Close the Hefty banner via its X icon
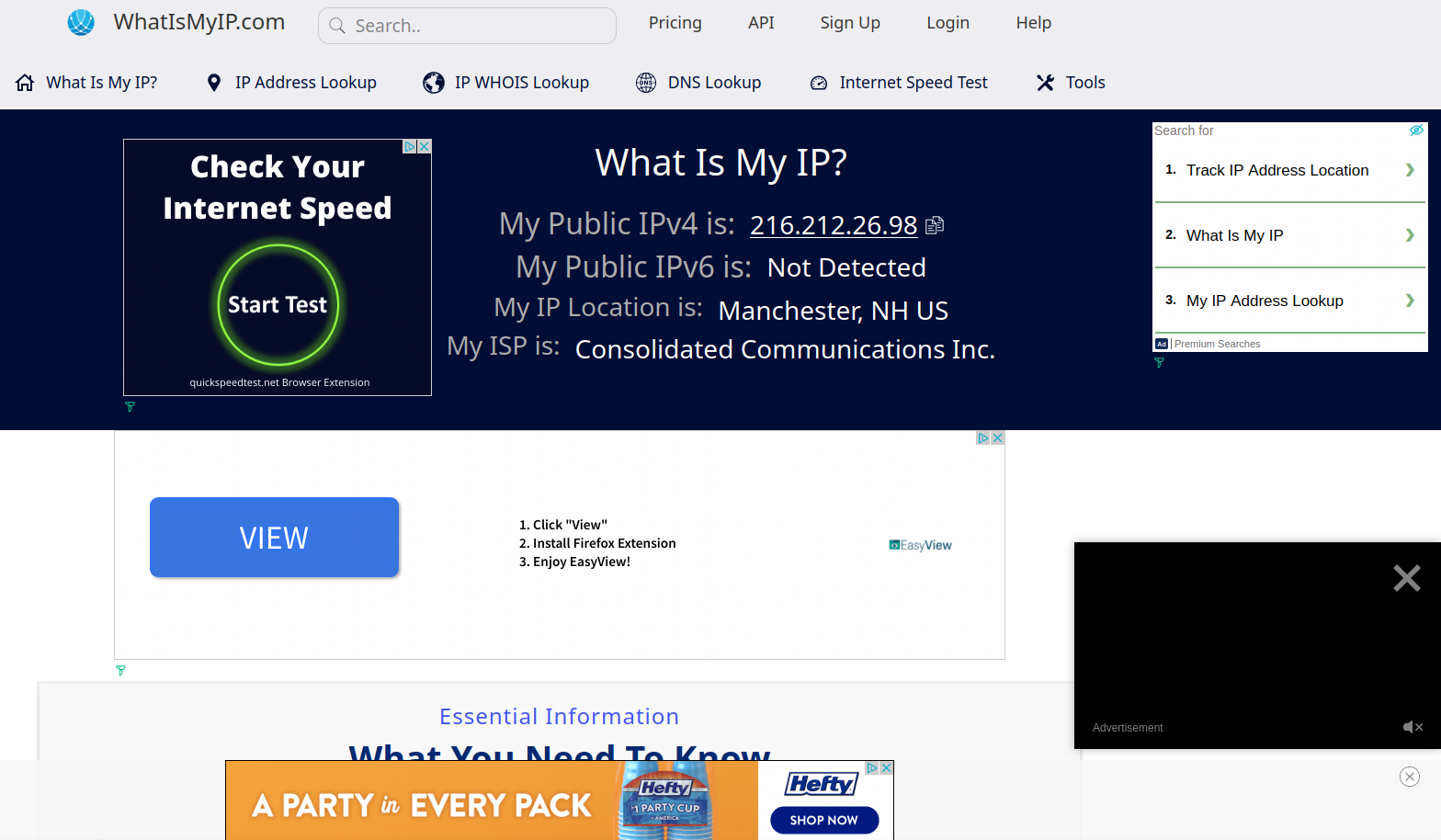 pos(887,767)
